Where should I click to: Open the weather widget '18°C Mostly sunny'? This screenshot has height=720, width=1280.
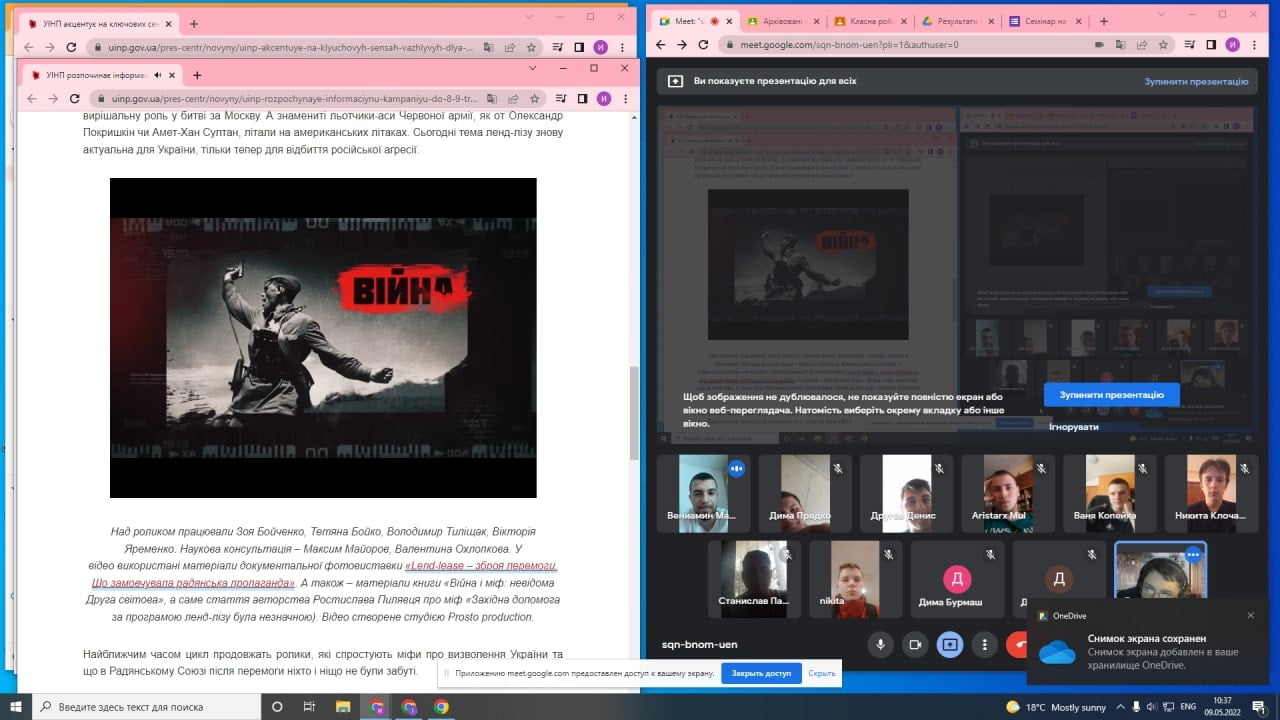(1054, 706)
